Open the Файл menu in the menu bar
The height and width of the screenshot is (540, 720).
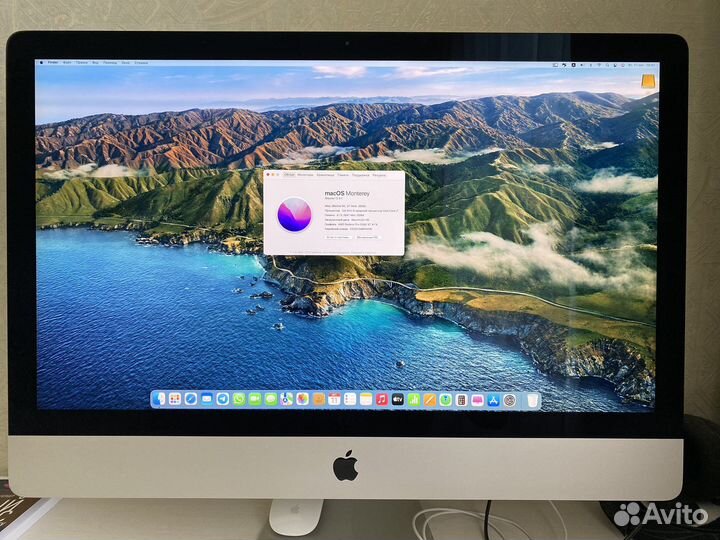[x=67, y=62]
